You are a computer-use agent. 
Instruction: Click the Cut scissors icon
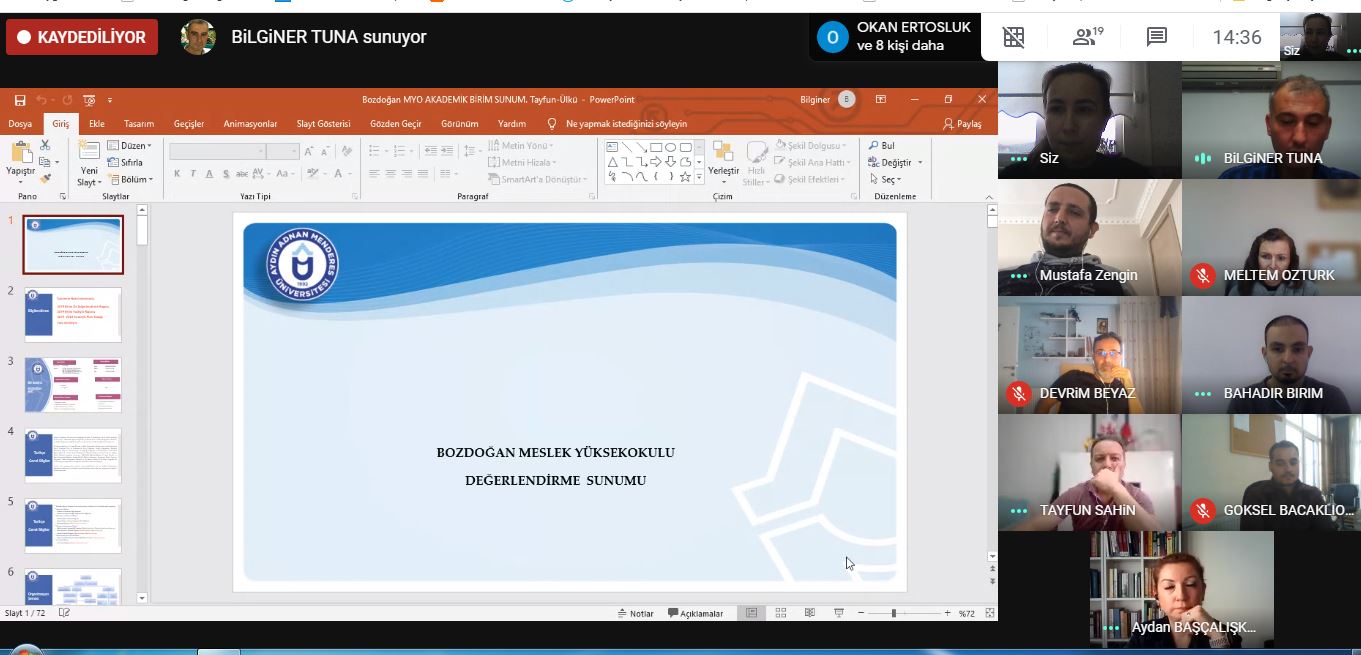(45, 146)
